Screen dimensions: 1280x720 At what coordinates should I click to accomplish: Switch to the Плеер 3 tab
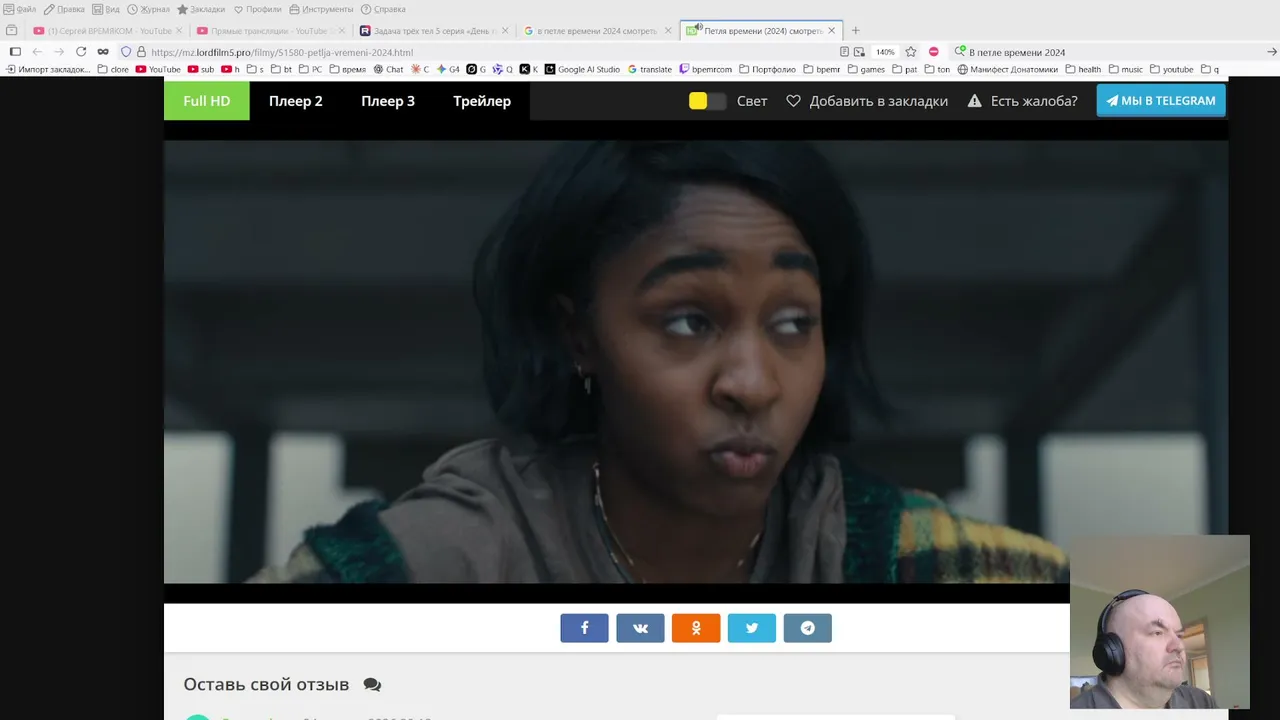coord(388,101)
